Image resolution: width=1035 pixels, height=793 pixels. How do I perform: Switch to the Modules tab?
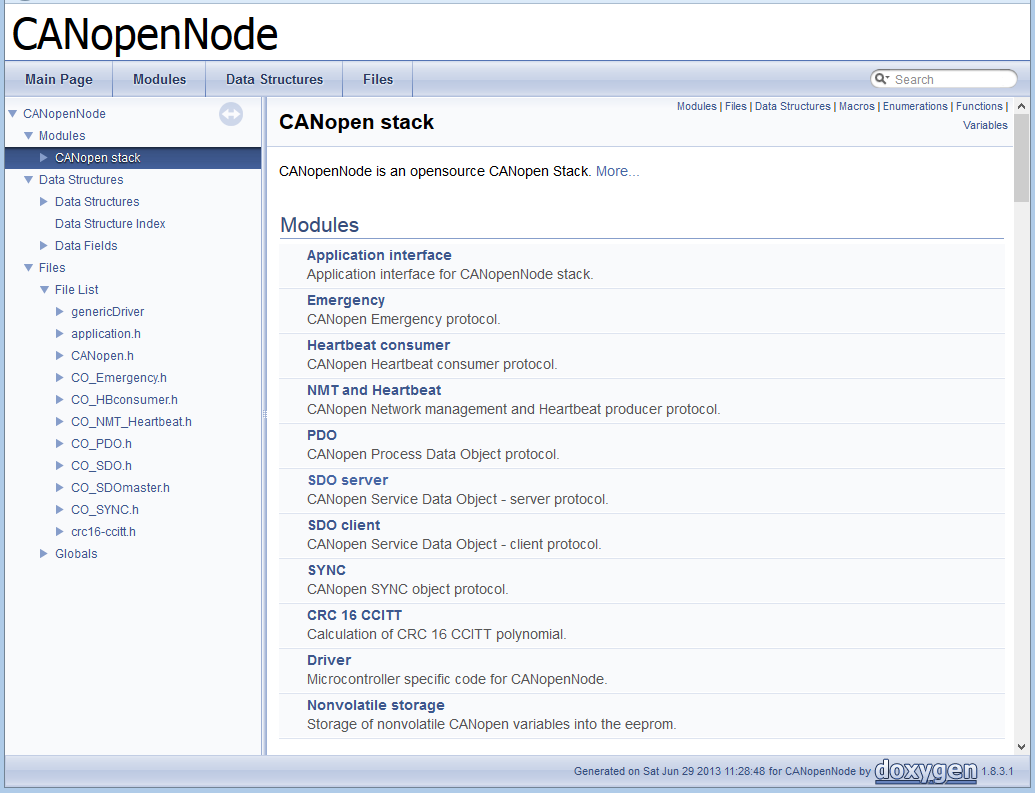[x=159, y=79]
